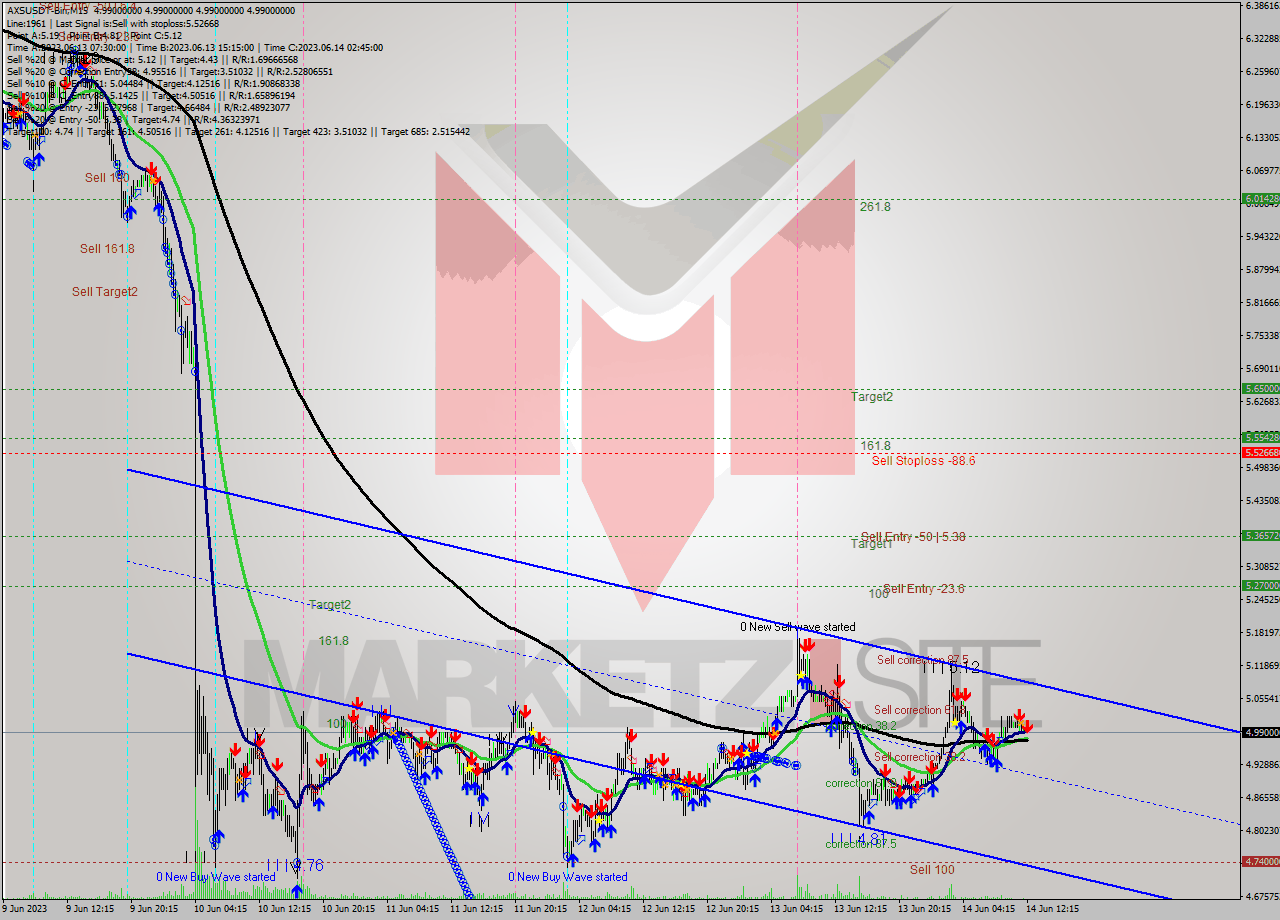
Task: Click the '14 Jun 04:15' time label
Action: (x=989, y=909)
